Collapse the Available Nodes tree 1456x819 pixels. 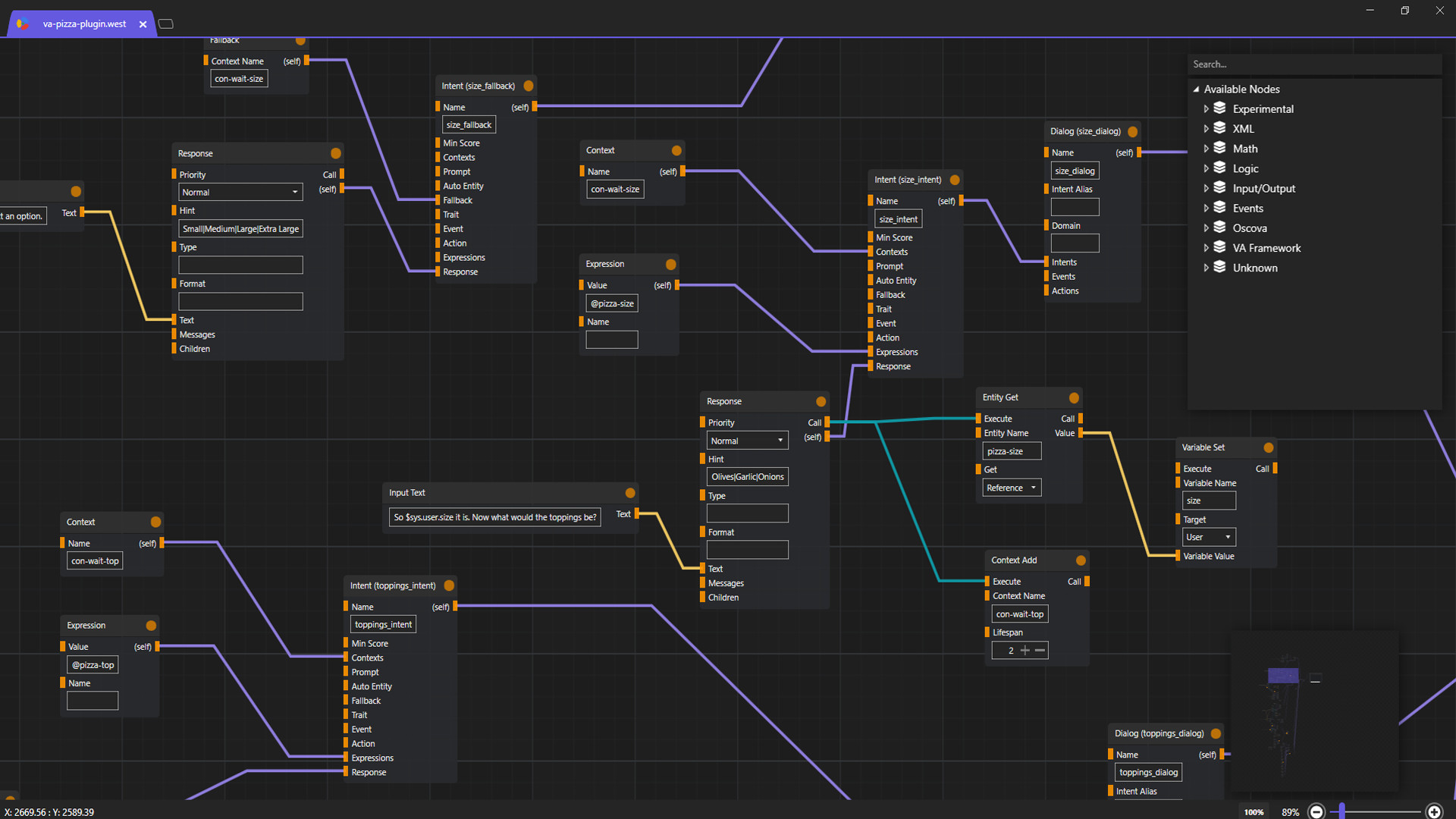pos(1196,89)
